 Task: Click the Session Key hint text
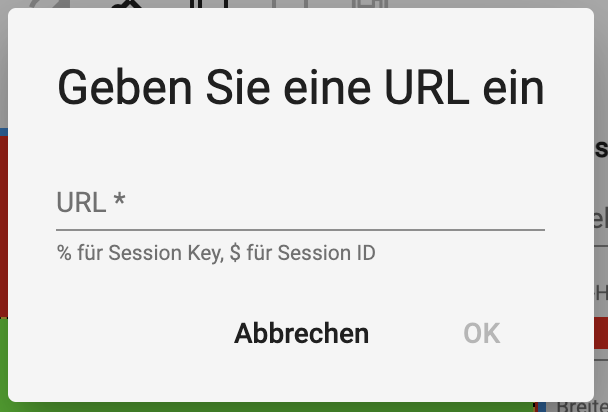[x=216, y=253]
